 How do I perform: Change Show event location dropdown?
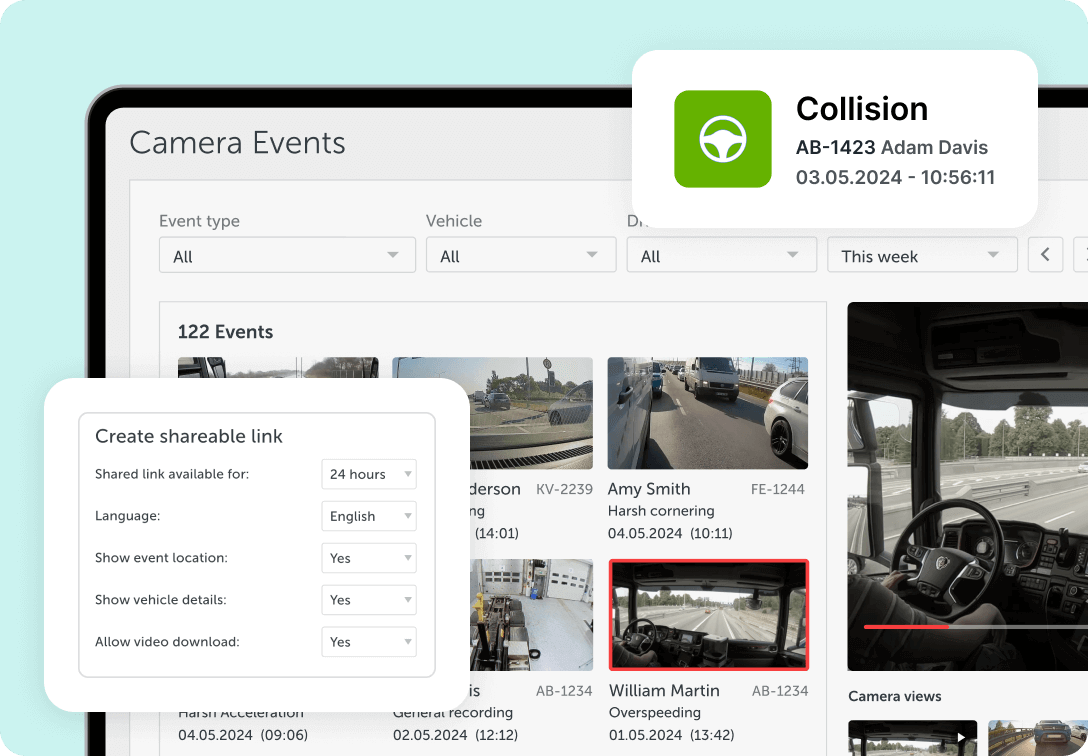point(368,558)
